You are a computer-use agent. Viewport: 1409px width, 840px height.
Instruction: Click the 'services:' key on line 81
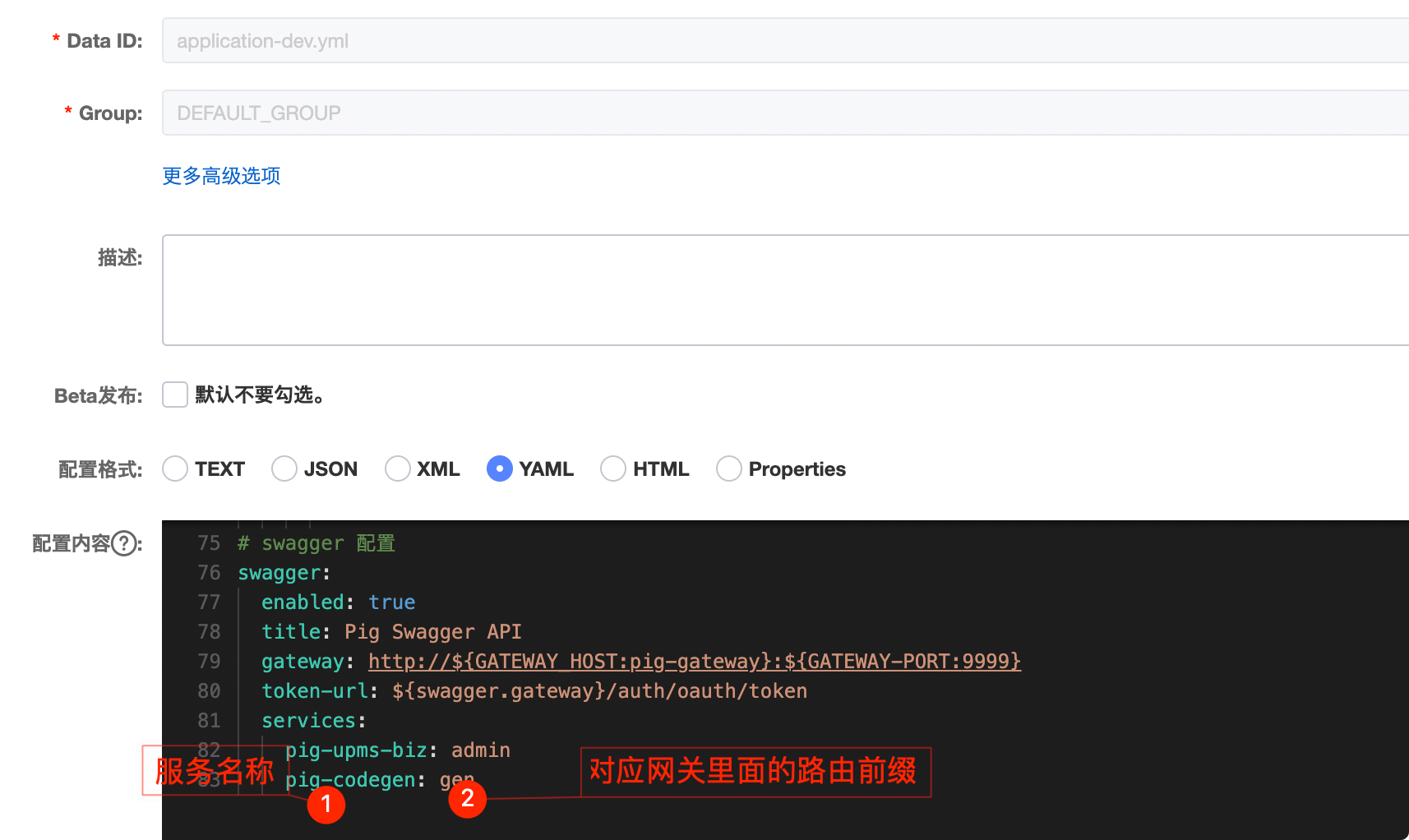click(314, 721)
